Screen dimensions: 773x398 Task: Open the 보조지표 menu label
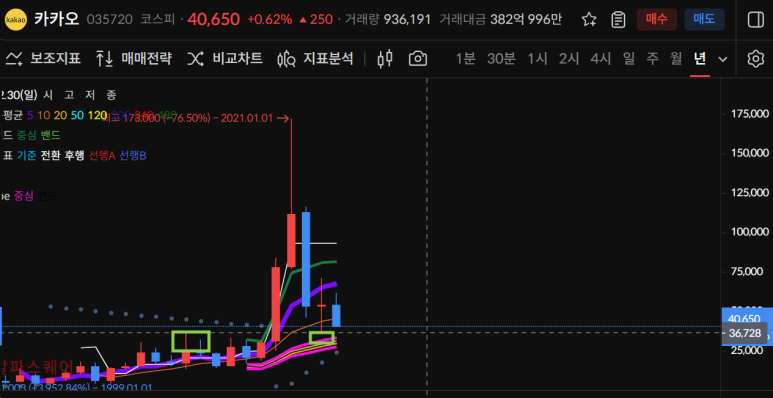coord(55,59)
